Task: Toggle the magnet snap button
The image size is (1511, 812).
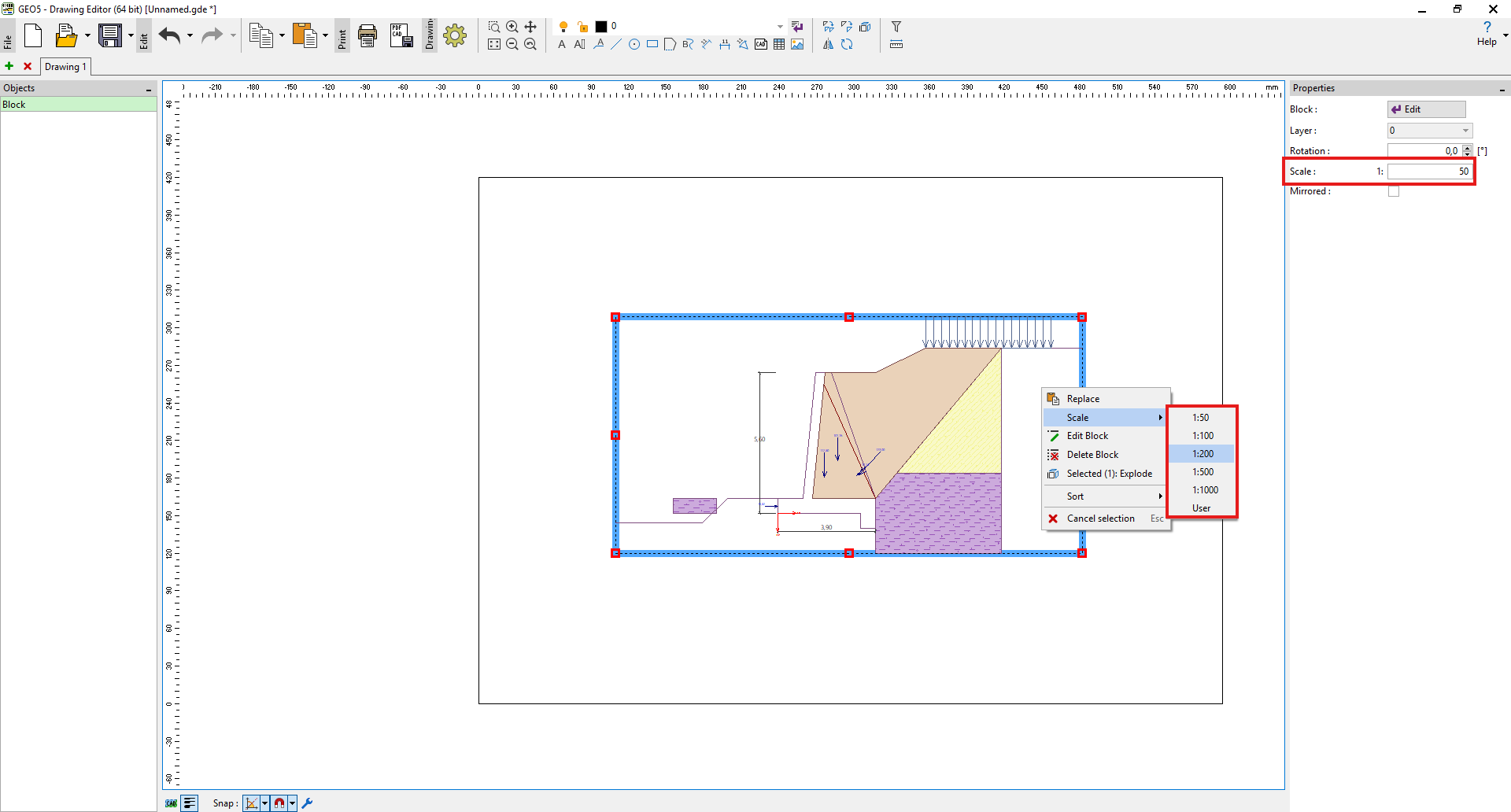Action: 279,803
